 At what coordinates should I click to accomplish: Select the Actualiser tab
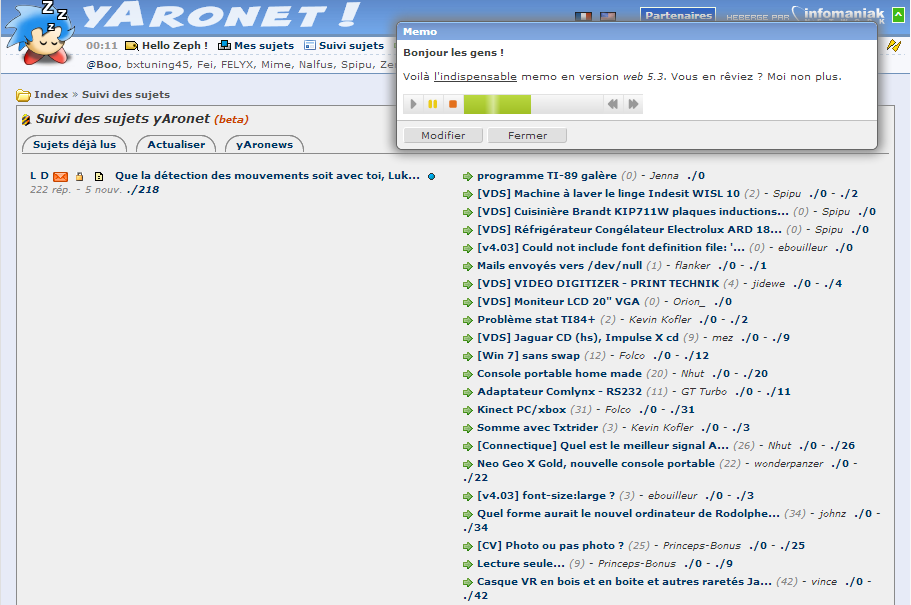176,145
